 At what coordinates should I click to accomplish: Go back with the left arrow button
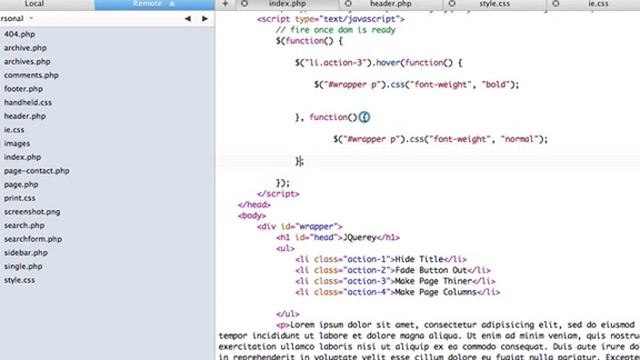[188, 19]
